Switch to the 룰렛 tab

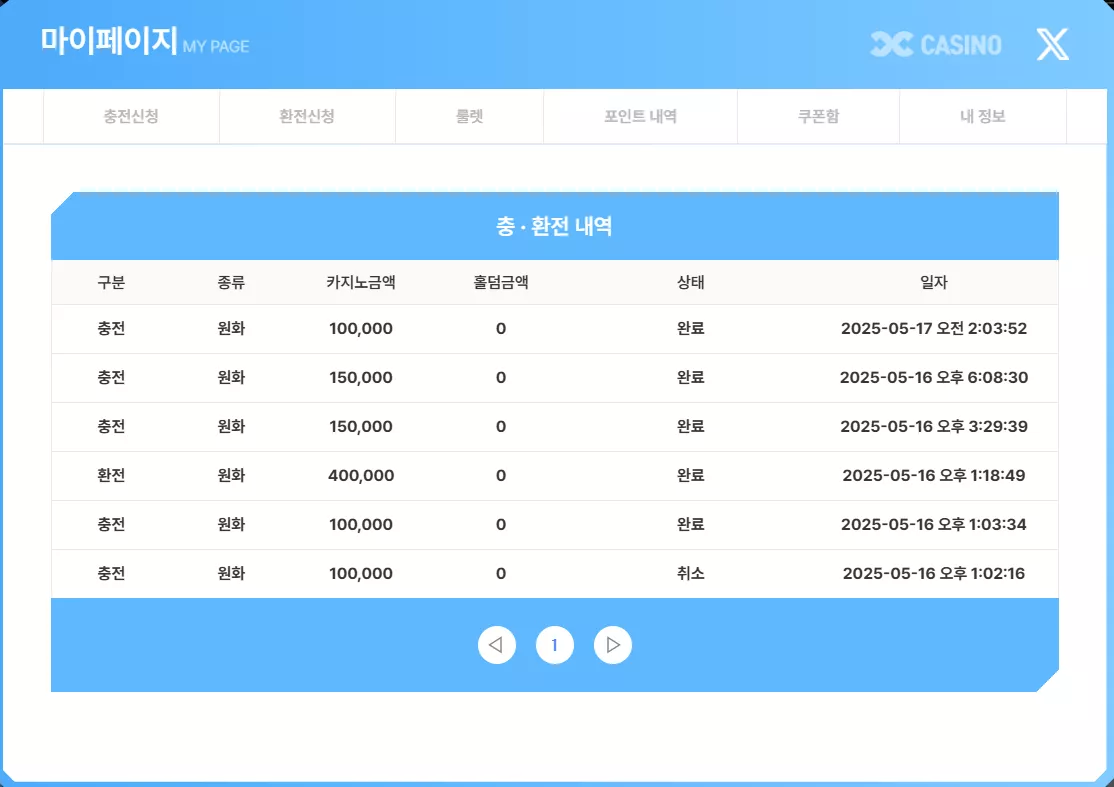[x=470, y=116]
